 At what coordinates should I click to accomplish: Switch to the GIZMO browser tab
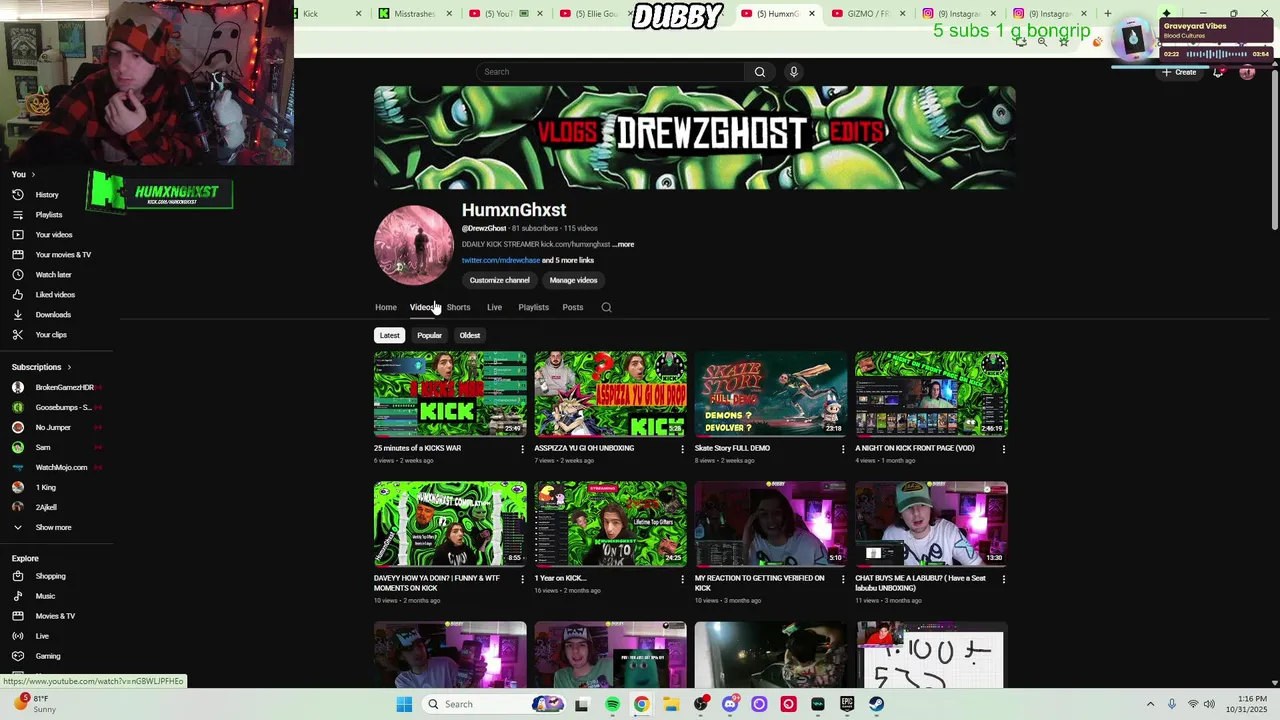[866, 14]
